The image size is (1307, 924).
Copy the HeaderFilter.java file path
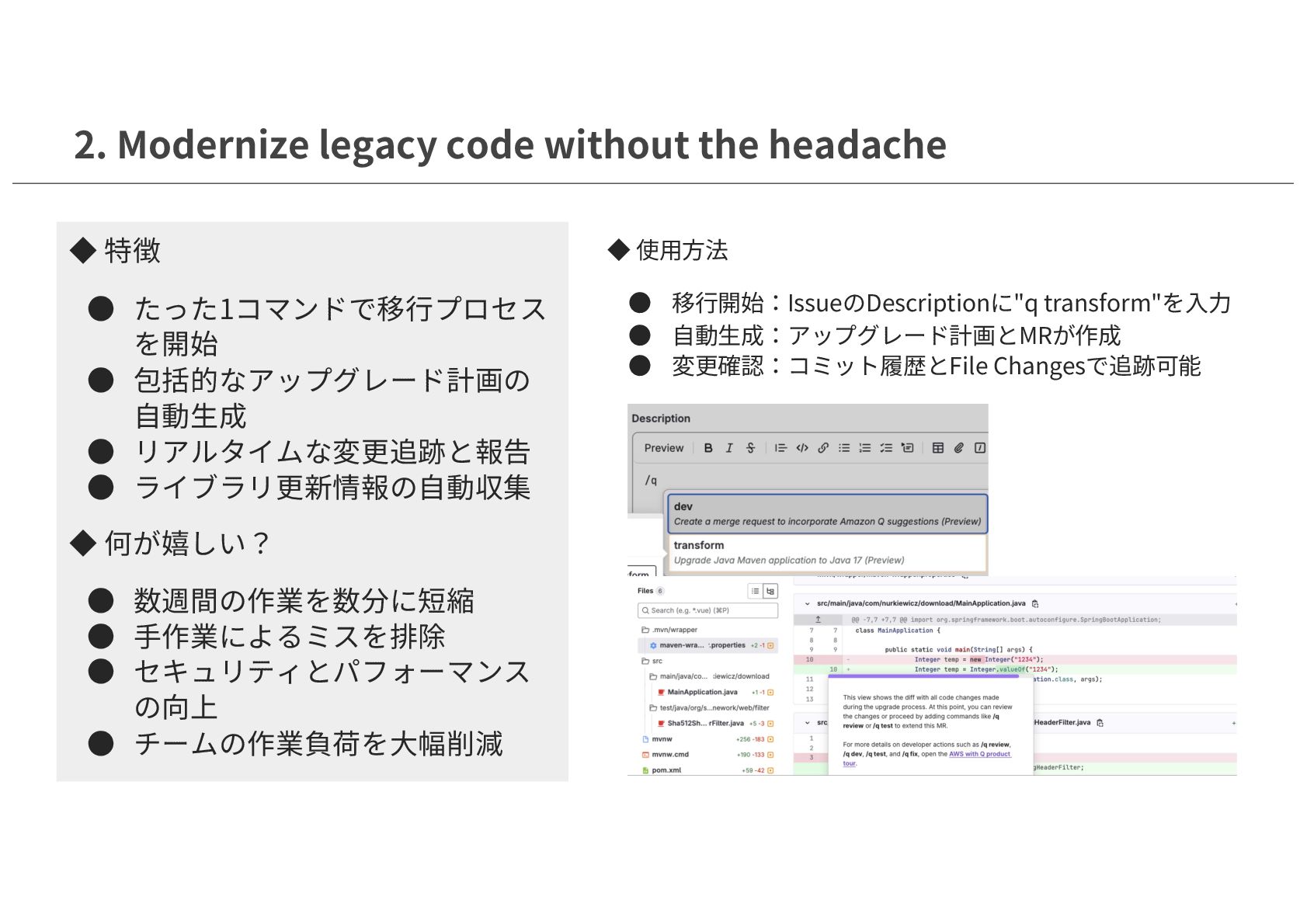[x=1100, y=723]
